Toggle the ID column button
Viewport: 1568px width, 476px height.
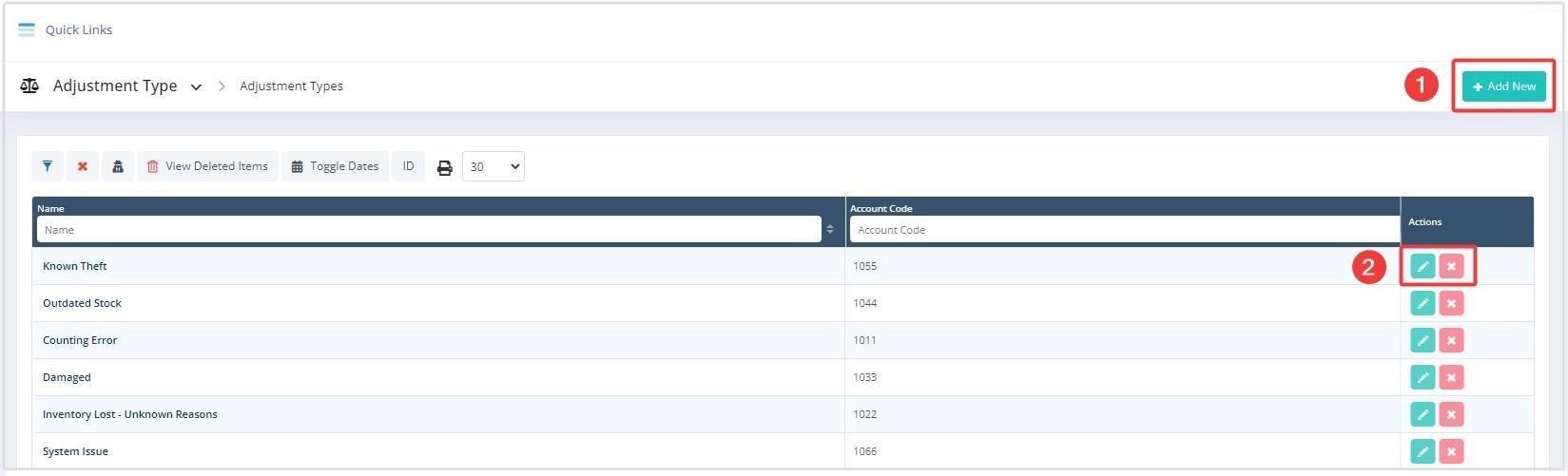(408, 166)
